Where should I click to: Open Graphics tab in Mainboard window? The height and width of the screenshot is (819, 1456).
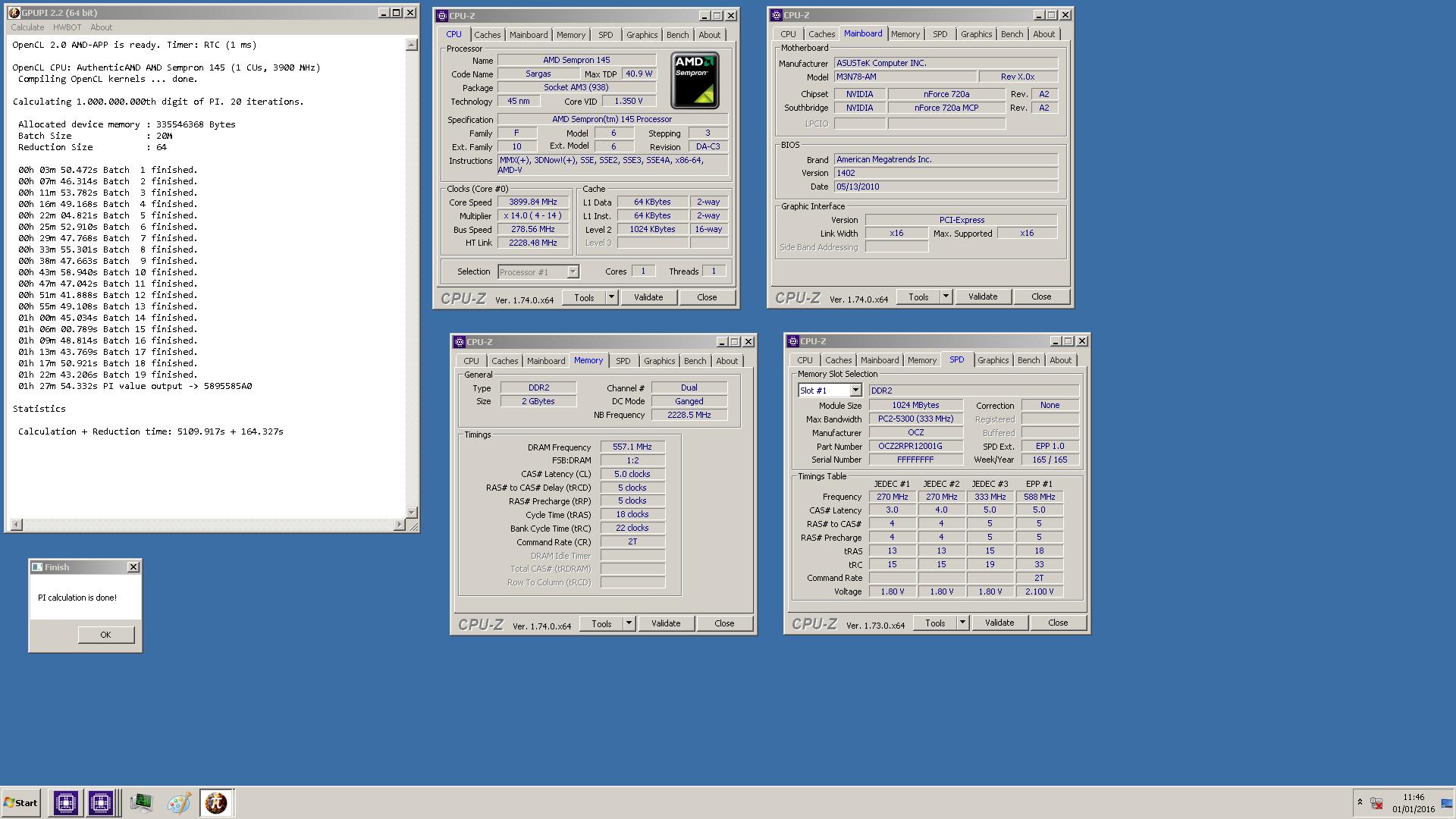[976, 34]
